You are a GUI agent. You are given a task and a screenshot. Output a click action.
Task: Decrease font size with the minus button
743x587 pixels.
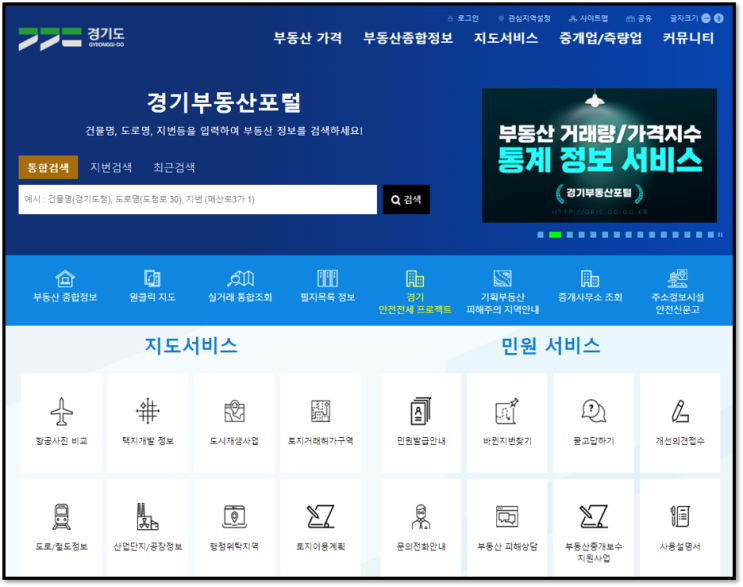pyautogui.click(x=706, y=18)
